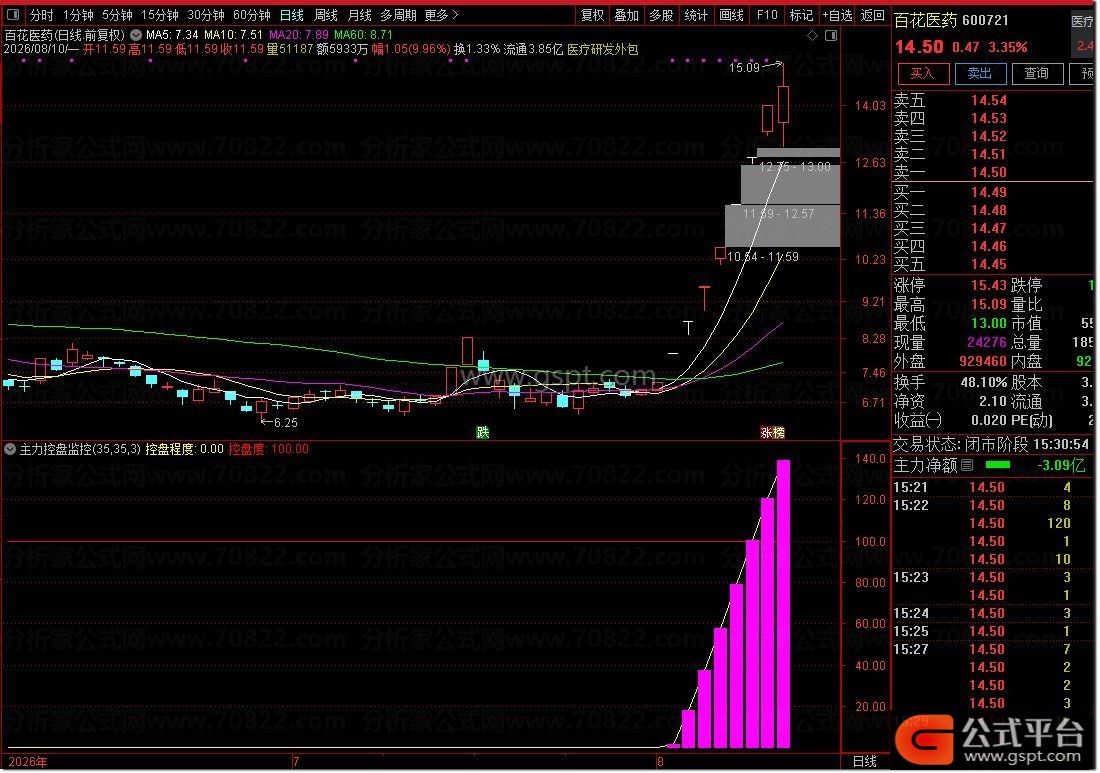Click the 卖出 sell button
The width and height of the screenshot is (1100, 773).
point(980,74)
